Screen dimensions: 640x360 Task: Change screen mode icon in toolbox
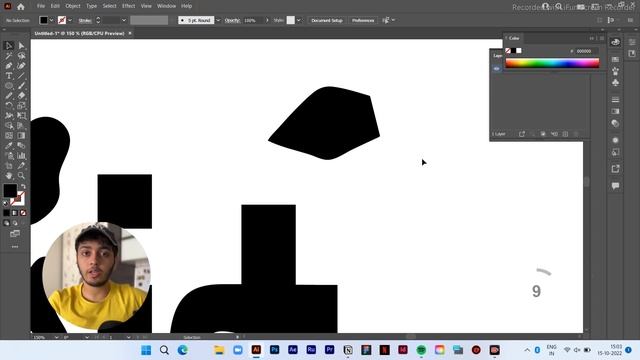tap(15, 234)
